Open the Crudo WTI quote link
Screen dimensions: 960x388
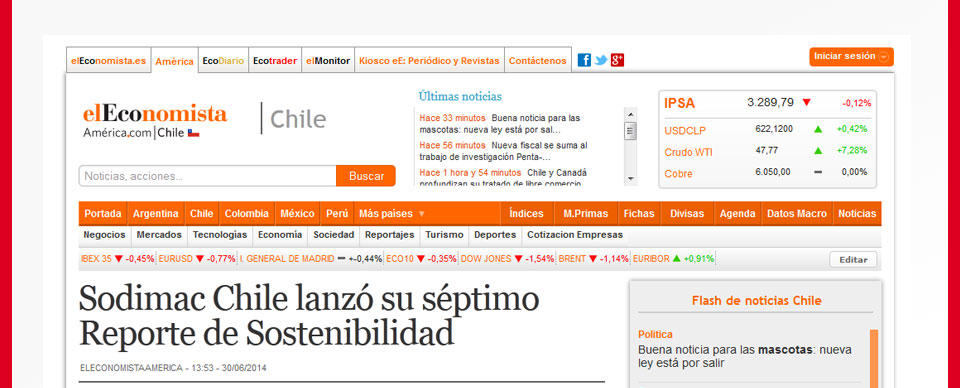point(688,152)
